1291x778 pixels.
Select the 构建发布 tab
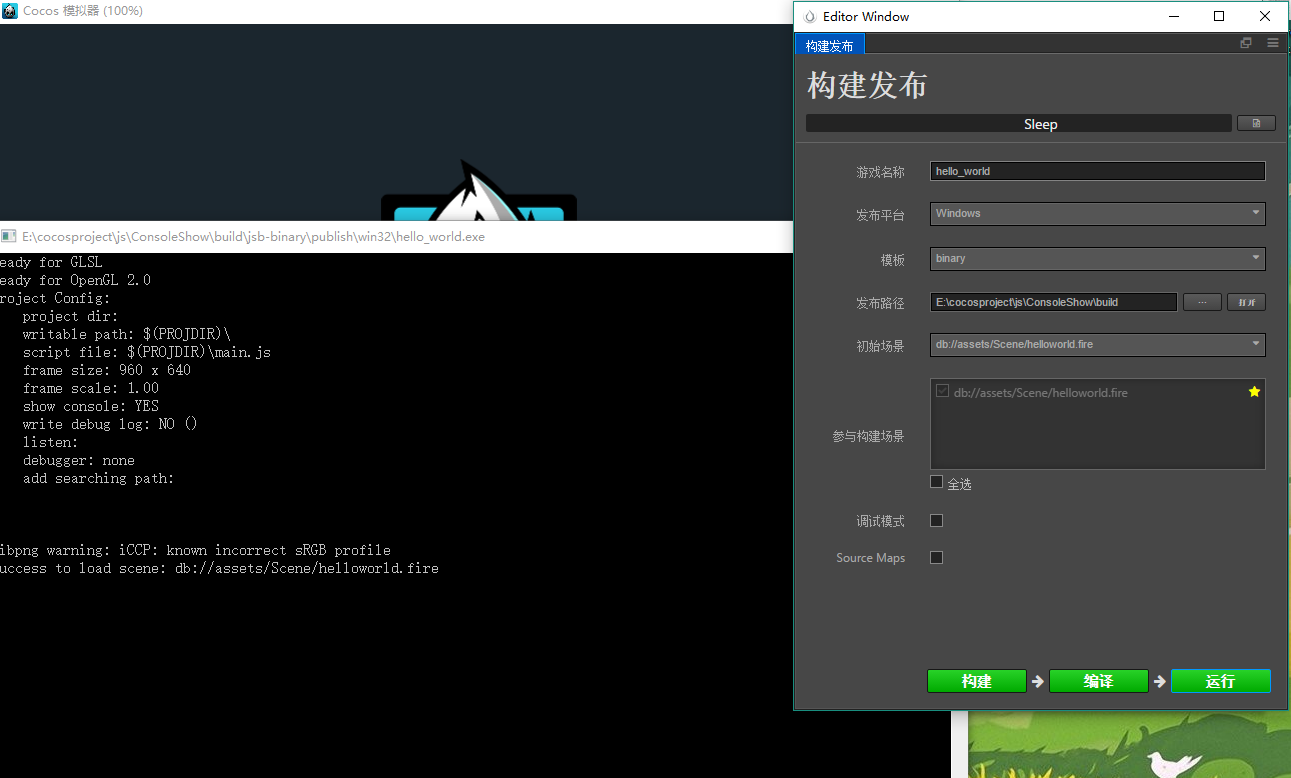[830, 45]
